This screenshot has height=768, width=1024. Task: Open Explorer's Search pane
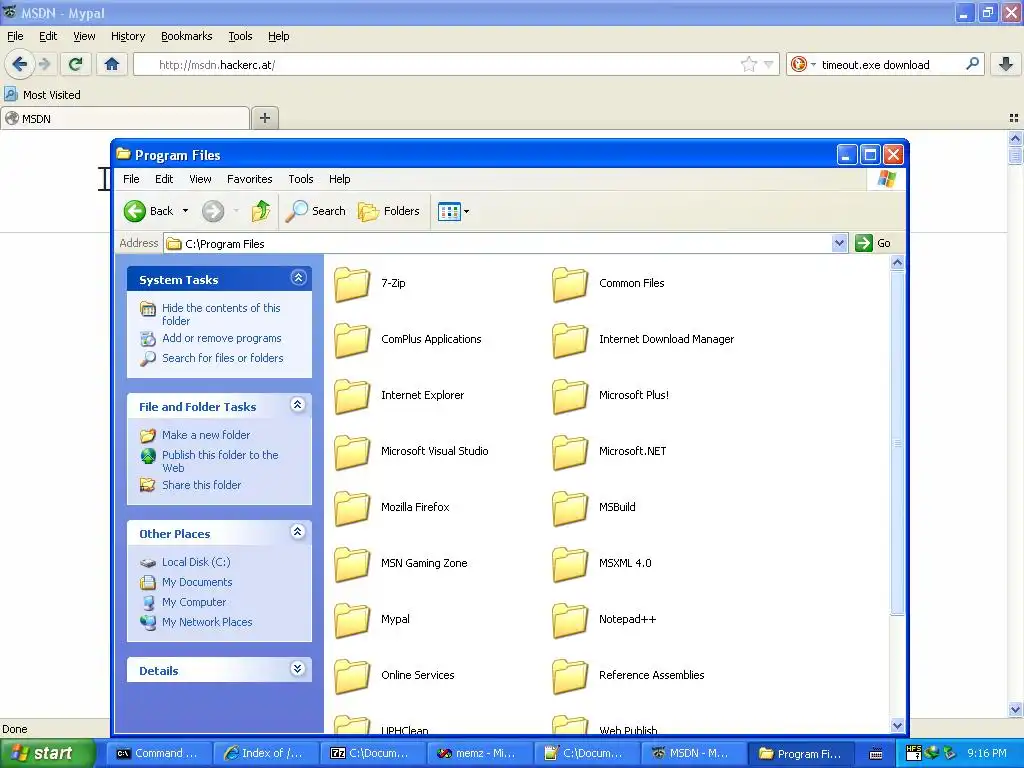(316, 211)
